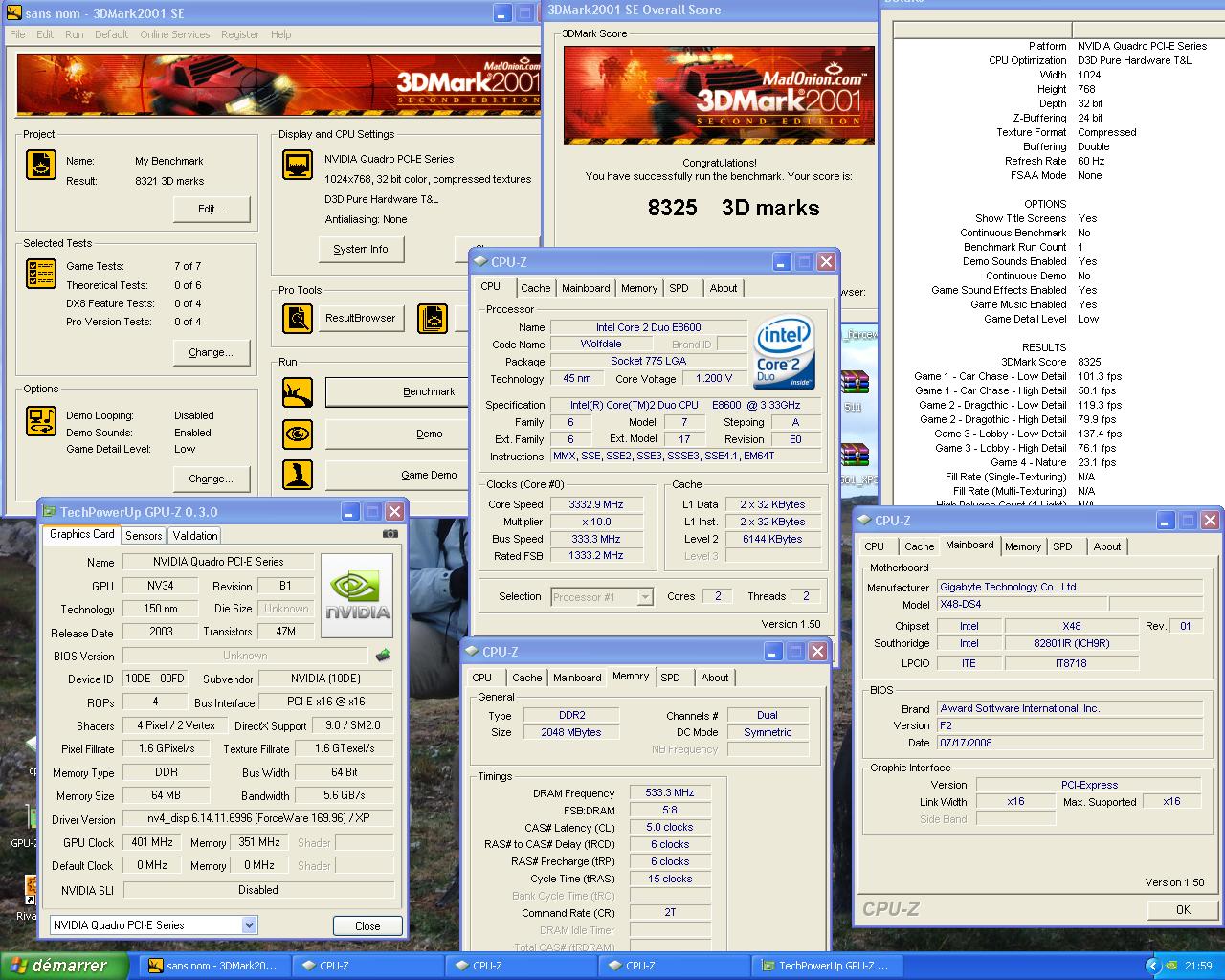Open Memory tab in CPU-Z motherboard window

coord(1023,546)
